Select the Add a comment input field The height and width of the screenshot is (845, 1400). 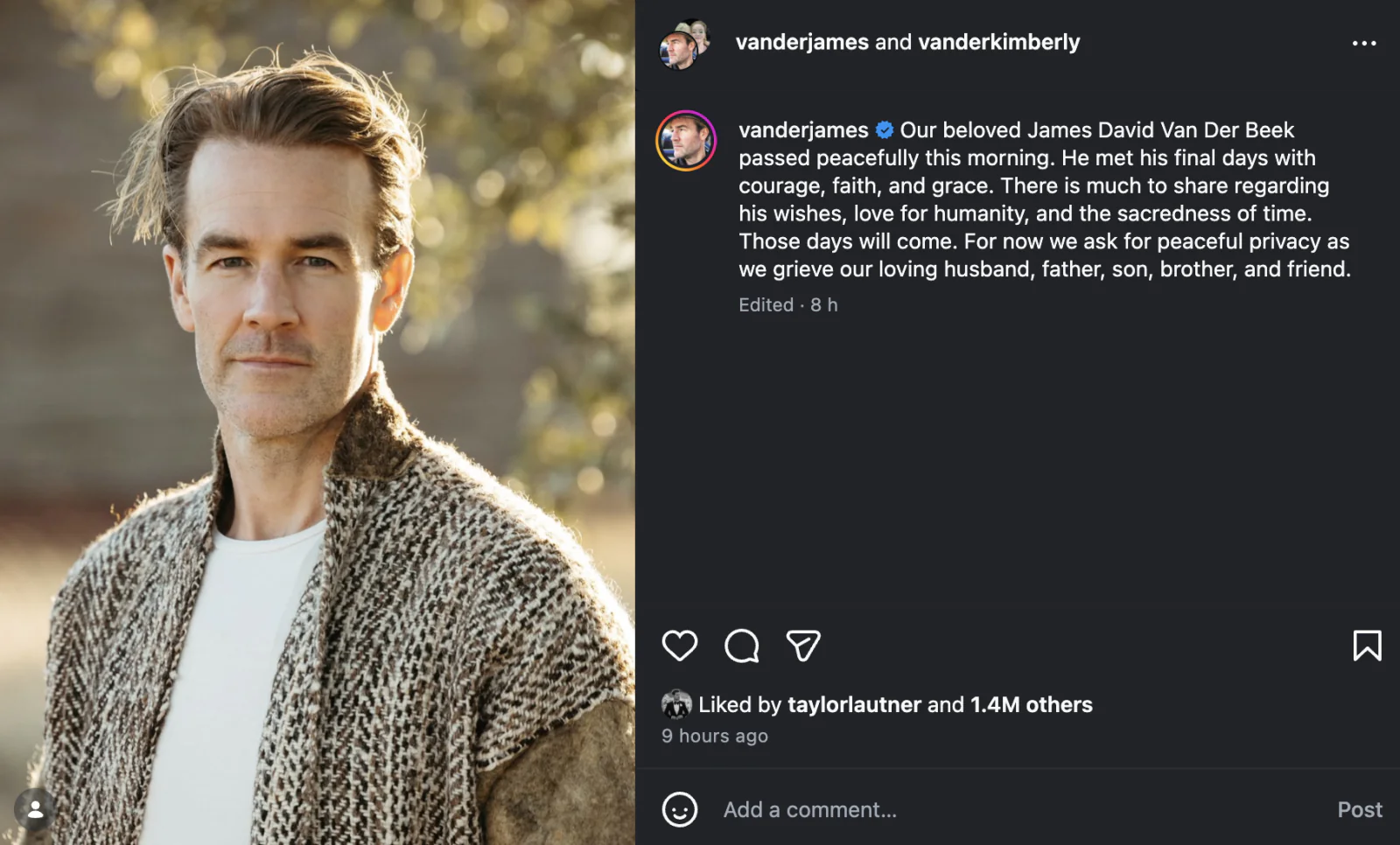point(809,809)
